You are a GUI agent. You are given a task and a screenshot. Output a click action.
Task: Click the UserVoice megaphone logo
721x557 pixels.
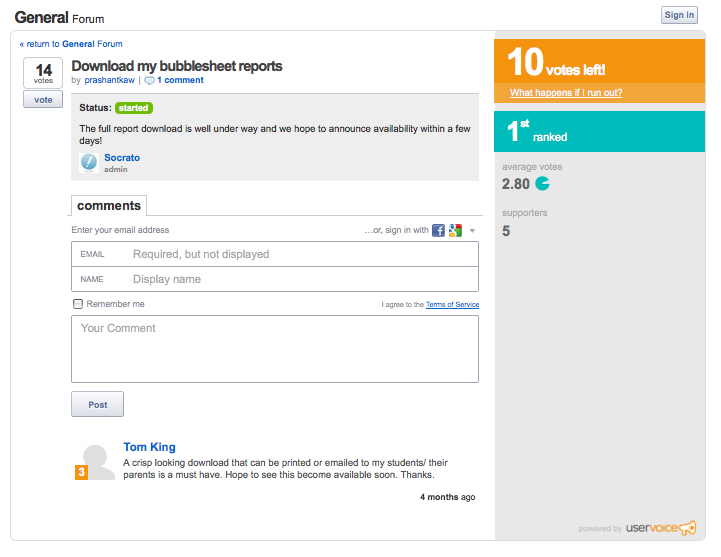(688, 528)
